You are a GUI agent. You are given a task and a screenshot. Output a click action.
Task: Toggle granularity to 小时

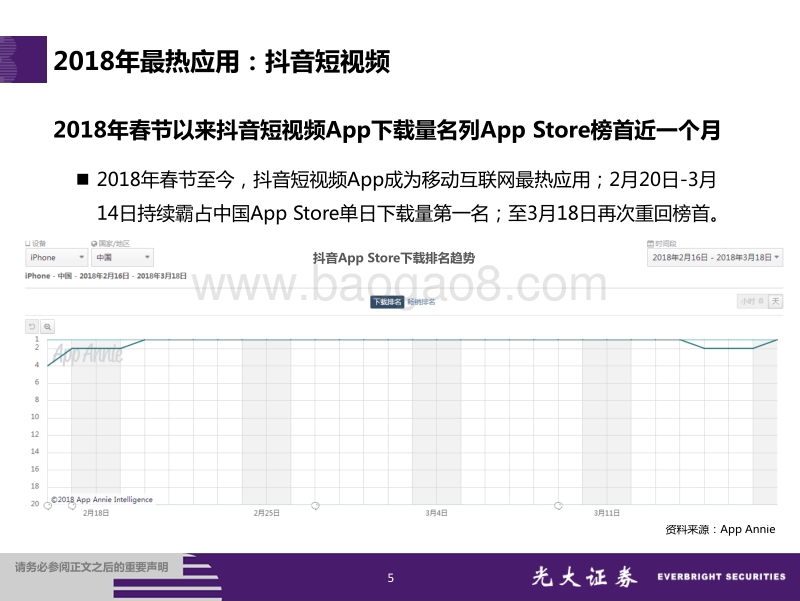point(752,301)
